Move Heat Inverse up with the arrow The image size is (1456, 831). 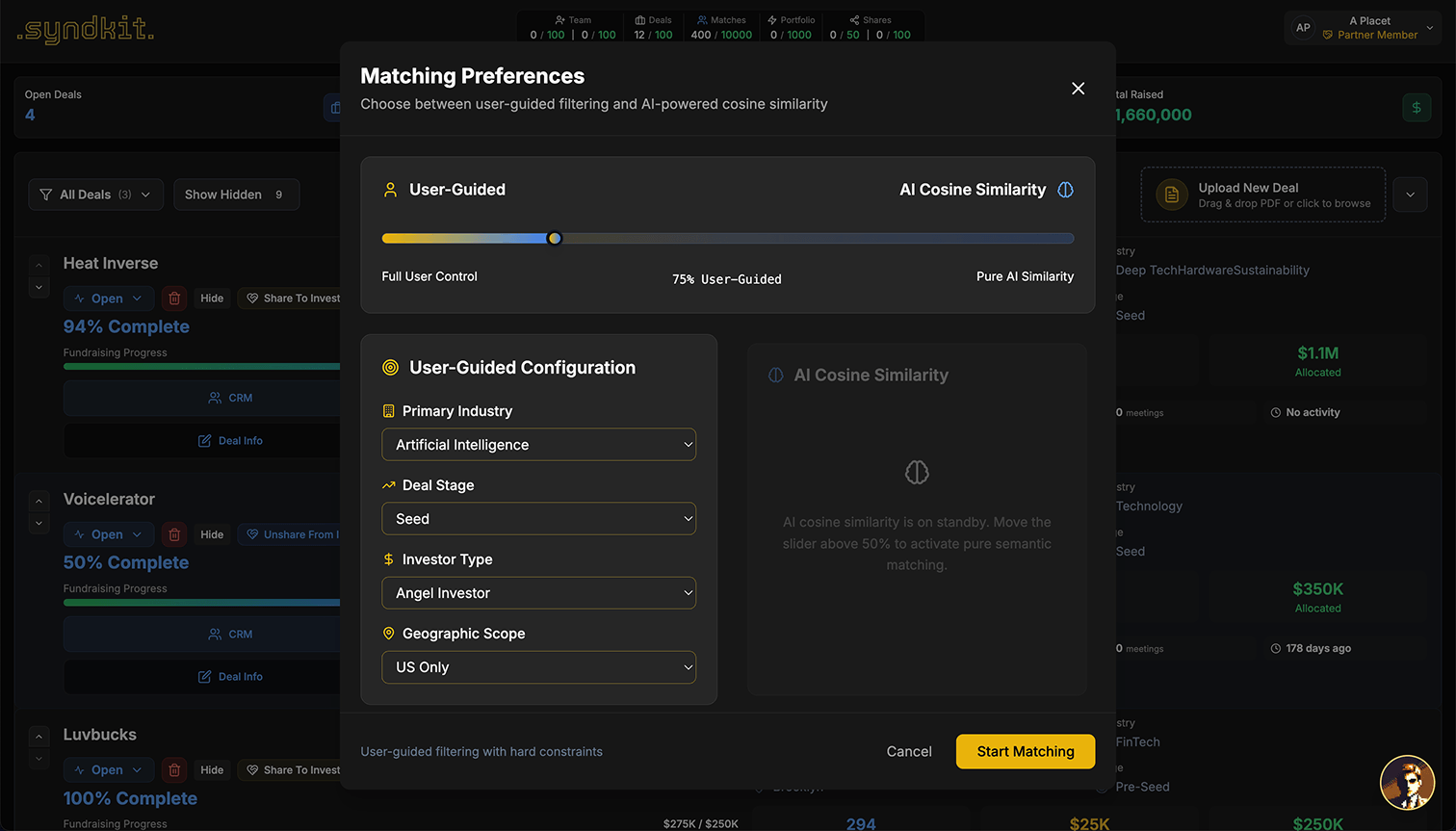tap(39, 265)
